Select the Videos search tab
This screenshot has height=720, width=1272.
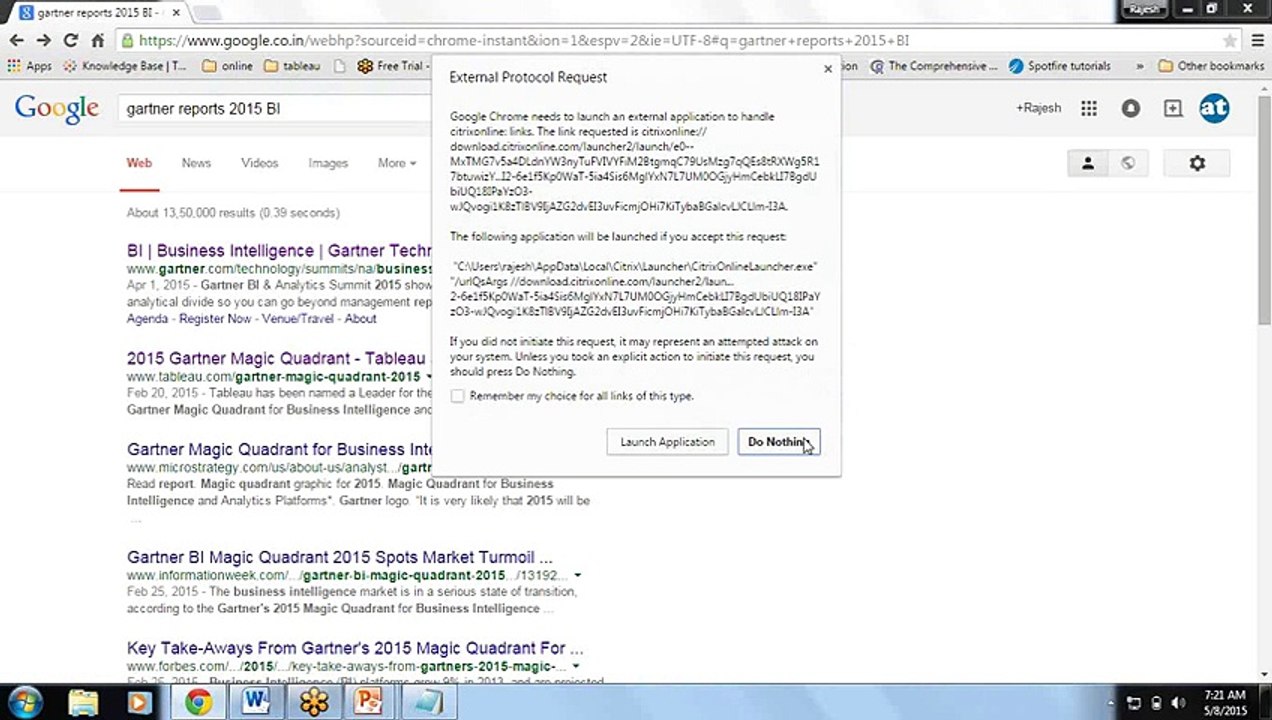[x=259, y=163]
